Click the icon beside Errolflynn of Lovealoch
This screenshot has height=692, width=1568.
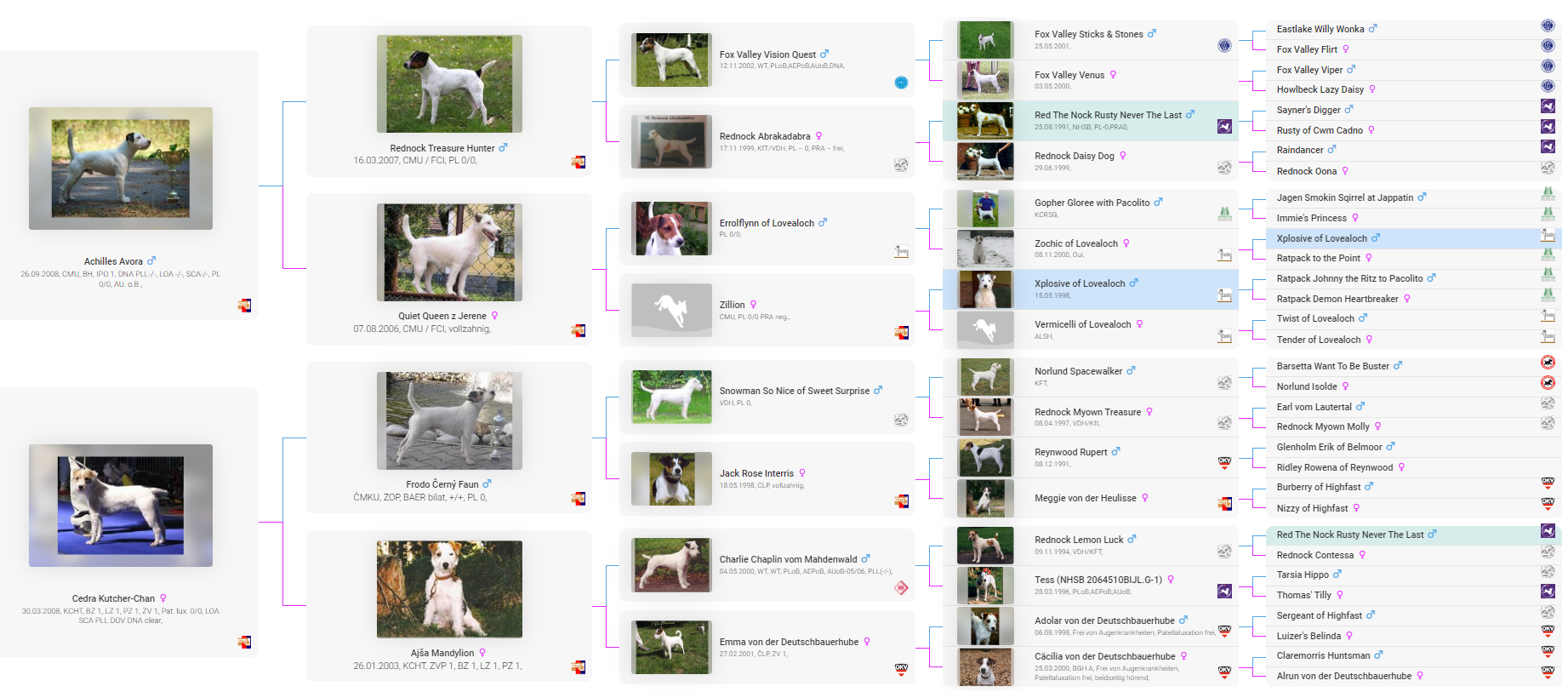(x=901, y=251)
